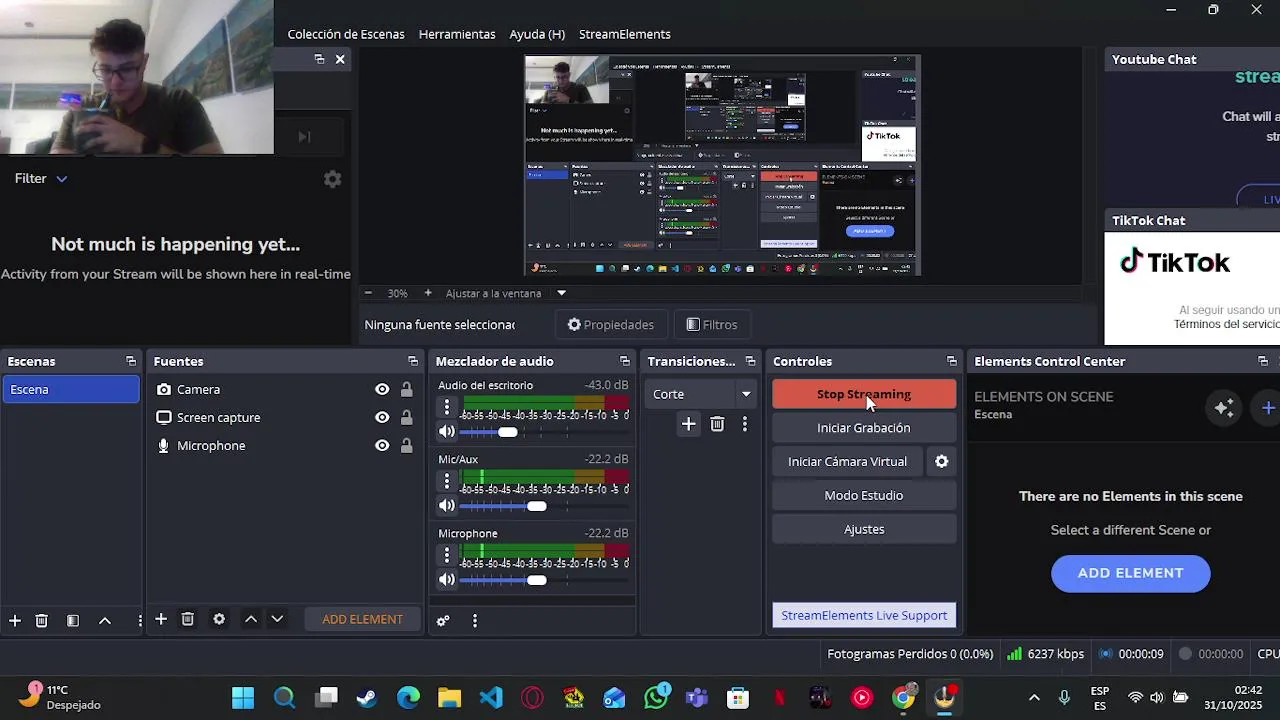Open scene filters icon in Escenas toolbar
Screen dimensions: 1280x720
[73, 621]
